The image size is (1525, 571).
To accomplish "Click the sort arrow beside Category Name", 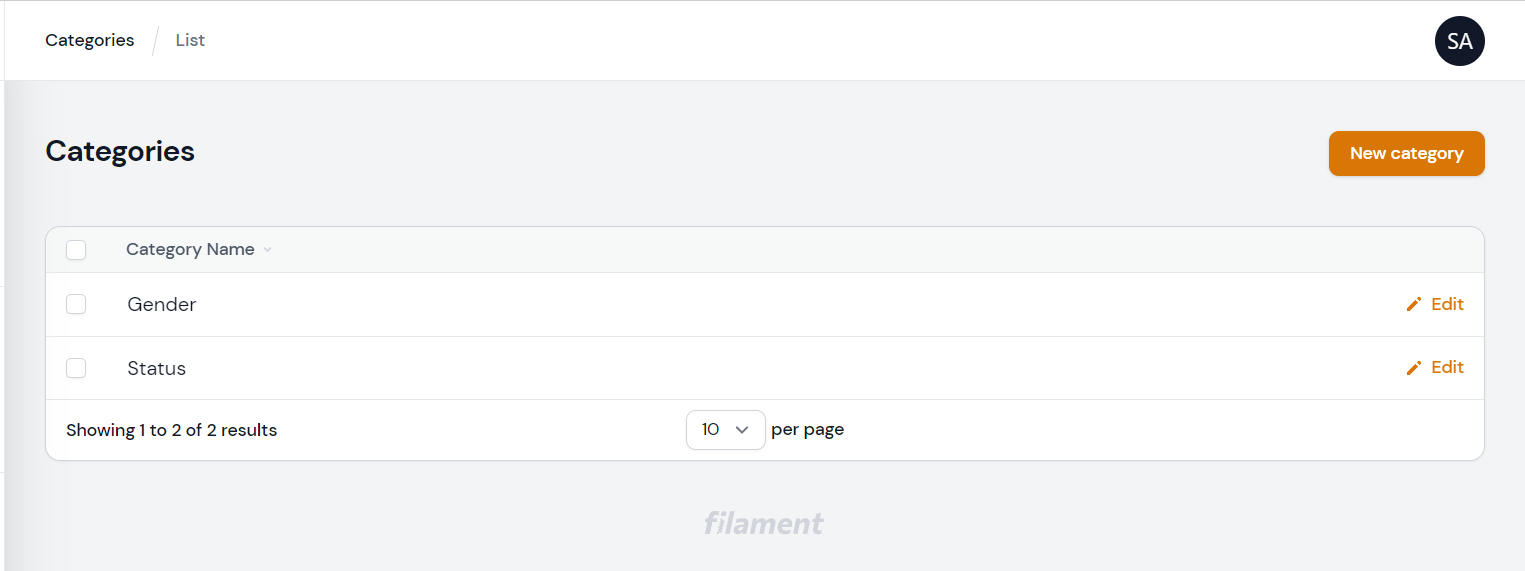I will tap(267, 250).
